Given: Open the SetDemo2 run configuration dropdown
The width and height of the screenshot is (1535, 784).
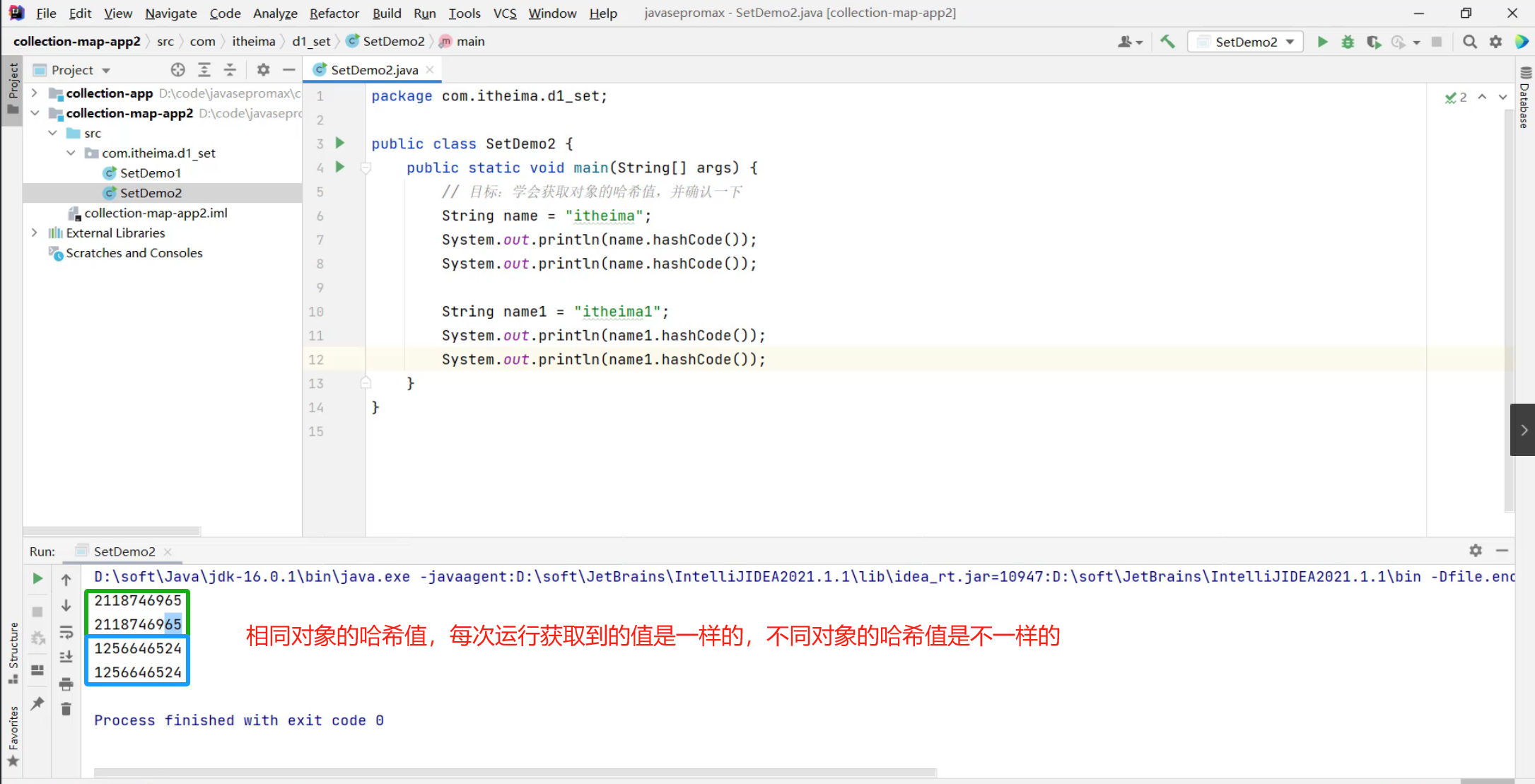Looking at the screenshot, I should (x=1245, y=42).
